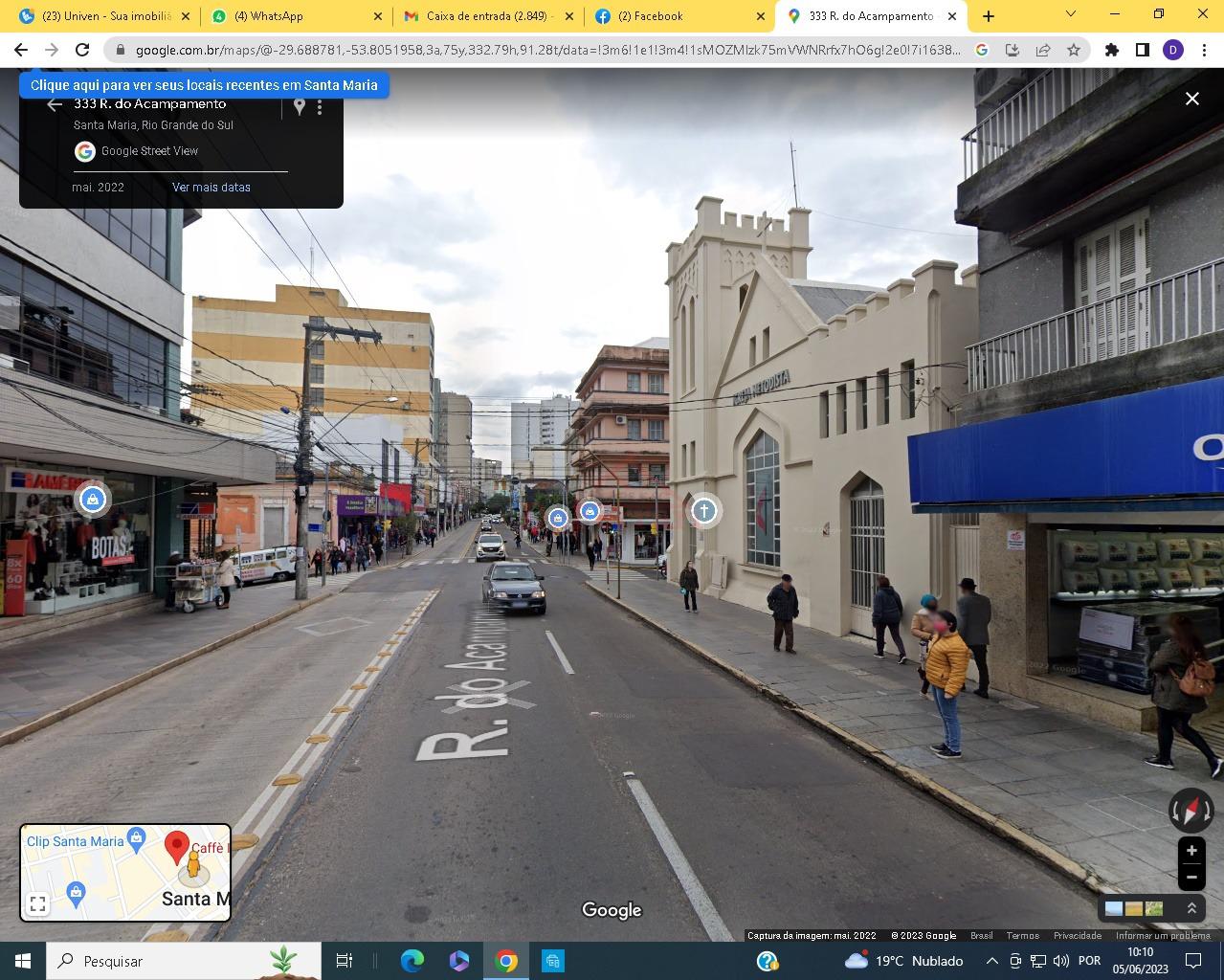Click 'Informar um problema' at the bottom
This screenshot has width=1224, height=980.
point(1162,935)
